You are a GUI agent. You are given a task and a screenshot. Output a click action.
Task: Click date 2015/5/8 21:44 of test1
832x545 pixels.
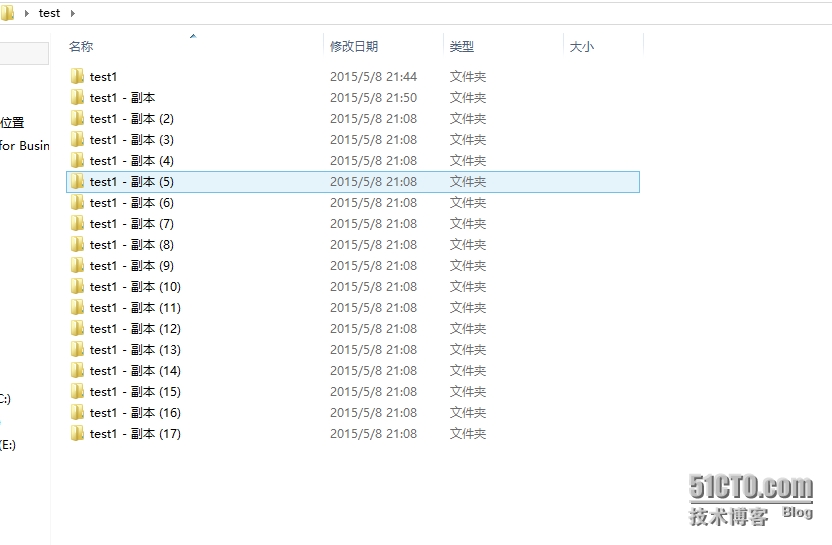(374, 77)
